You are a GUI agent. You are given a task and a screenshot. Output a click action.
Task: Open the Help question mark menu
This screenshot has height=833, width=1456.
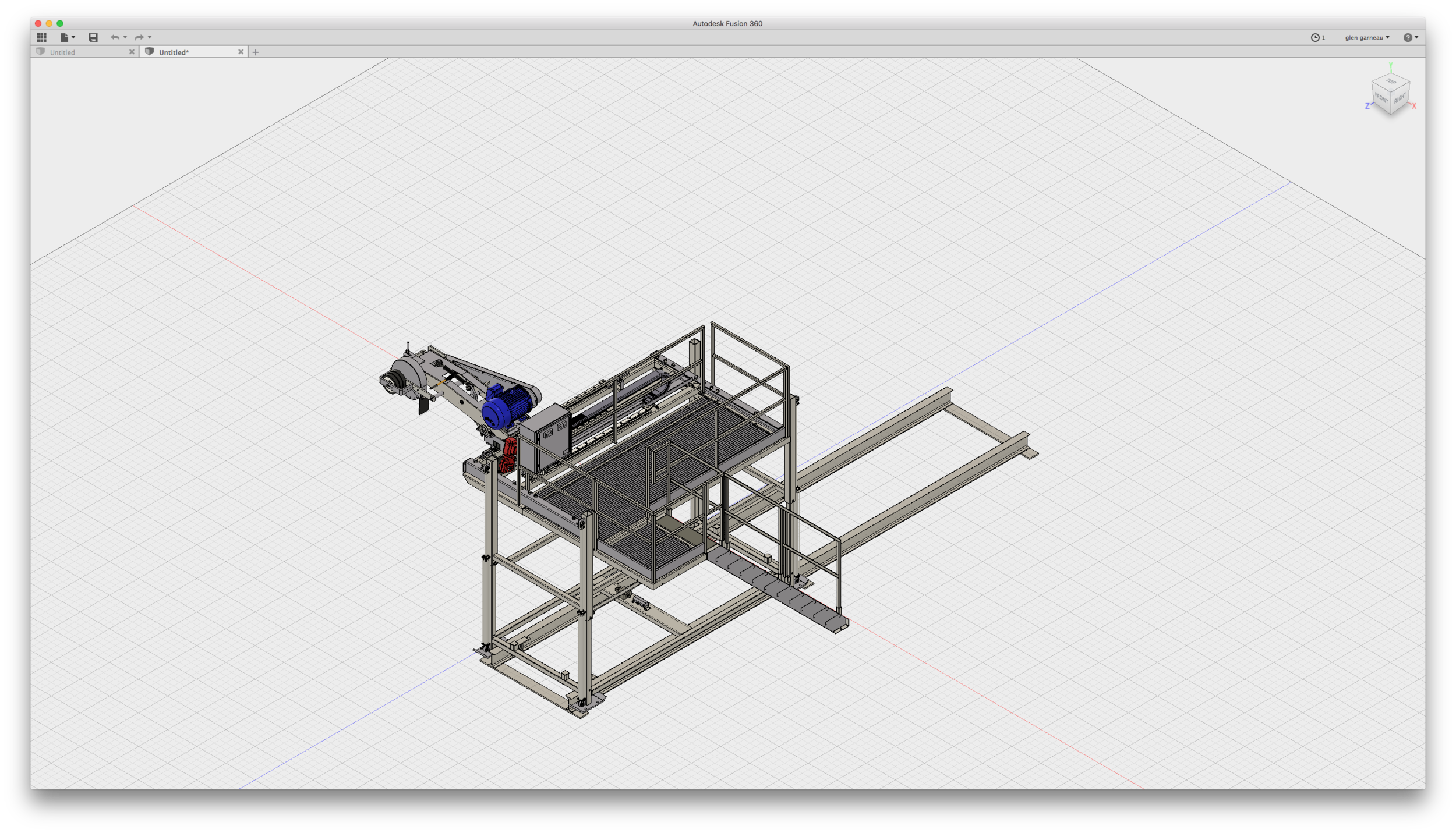[x=1411, y=37]
